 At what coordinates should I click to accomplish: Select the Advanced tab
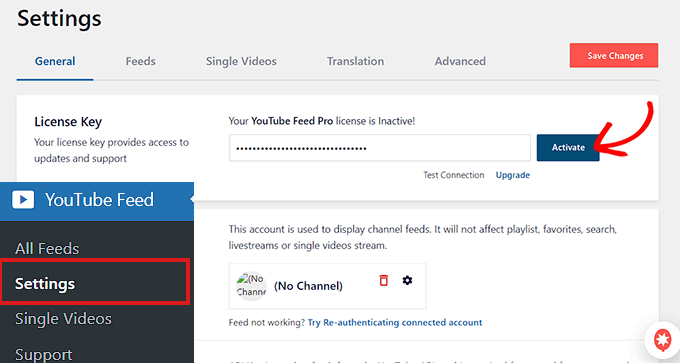tap(460, 61)
